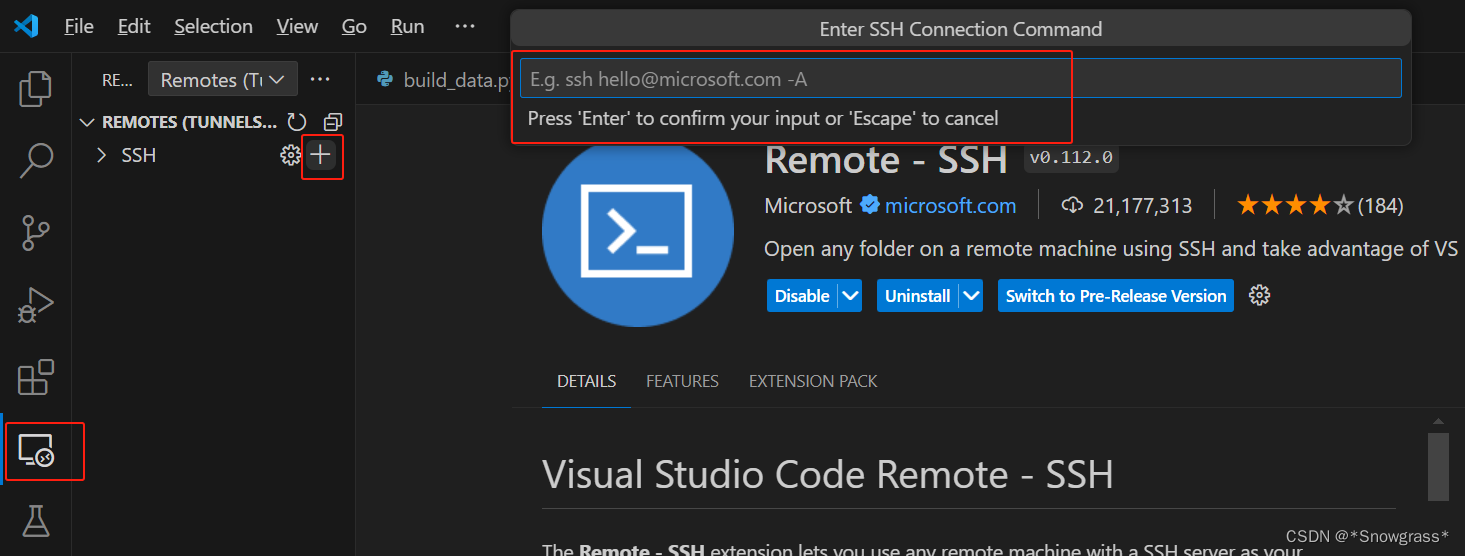Viewport: 1465px width, 556px height.
Task: Open the Explorer view in activity bar
Action: coord(36,88)
